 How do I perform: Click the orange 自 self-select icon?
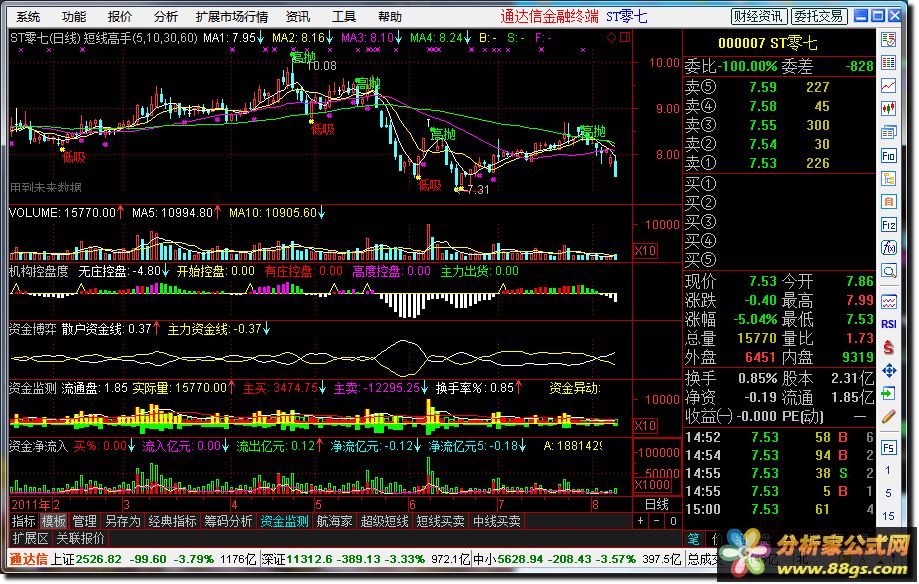[889, 202]
